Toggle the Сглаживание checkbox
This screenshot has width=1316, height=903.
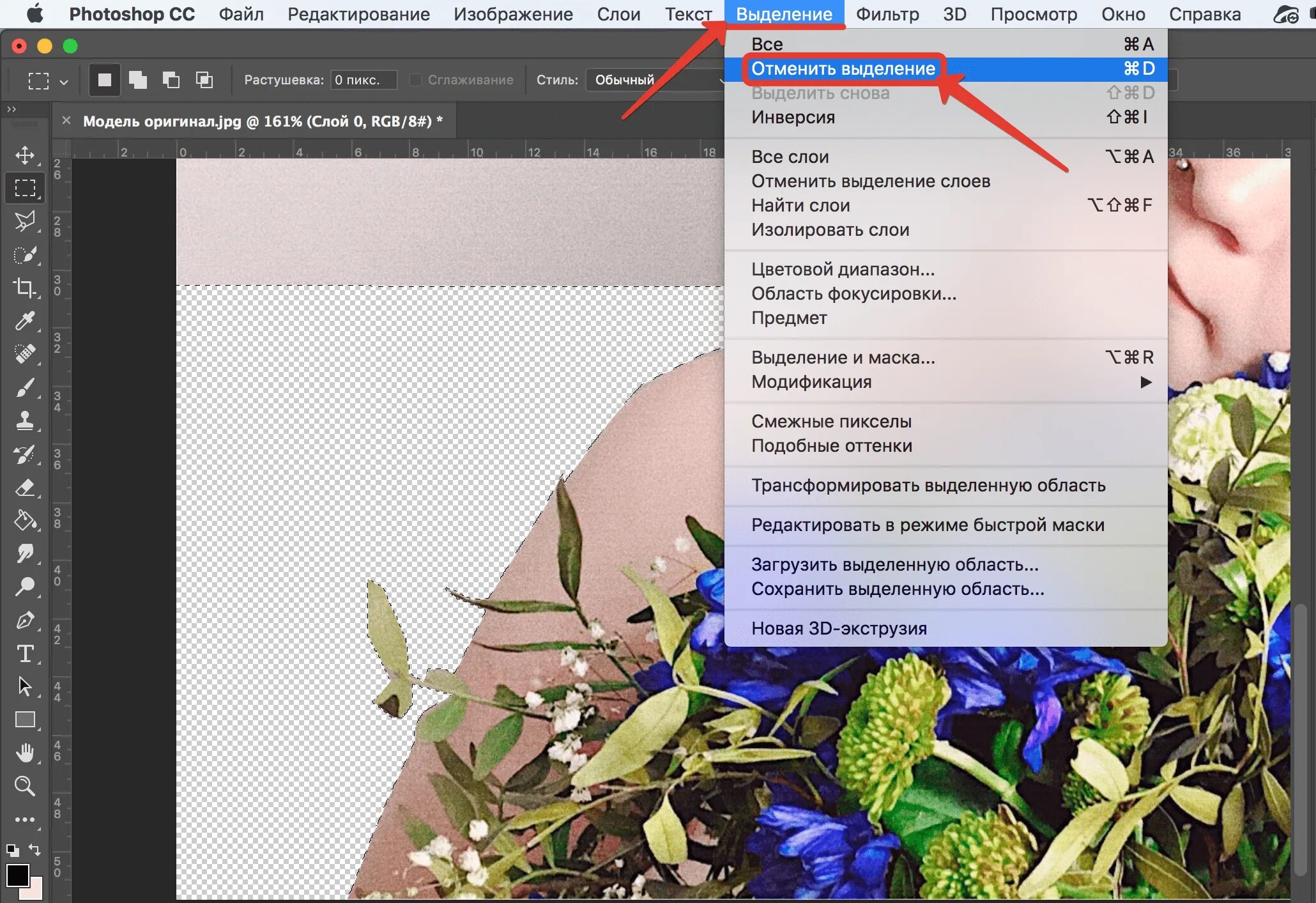coord(416,80)
